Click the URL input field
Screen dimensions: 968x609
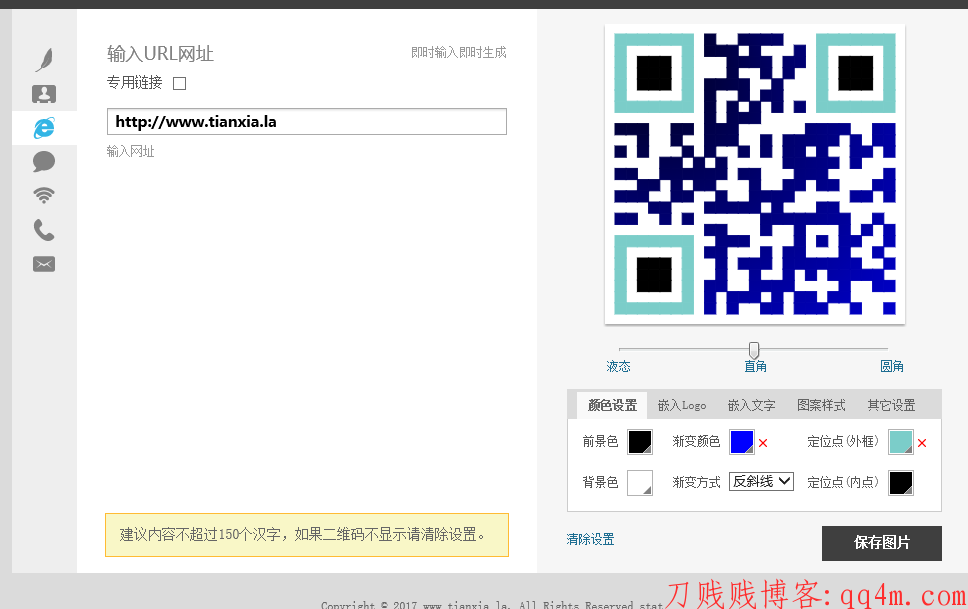point(307,122)
